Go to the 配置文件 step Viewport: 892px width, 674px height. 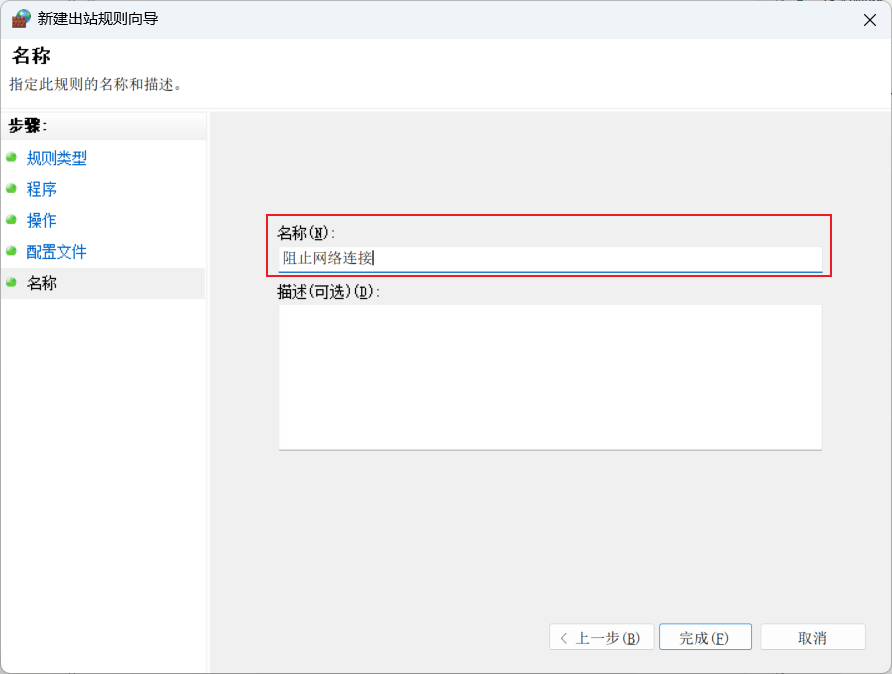click(x=56, y=252)
